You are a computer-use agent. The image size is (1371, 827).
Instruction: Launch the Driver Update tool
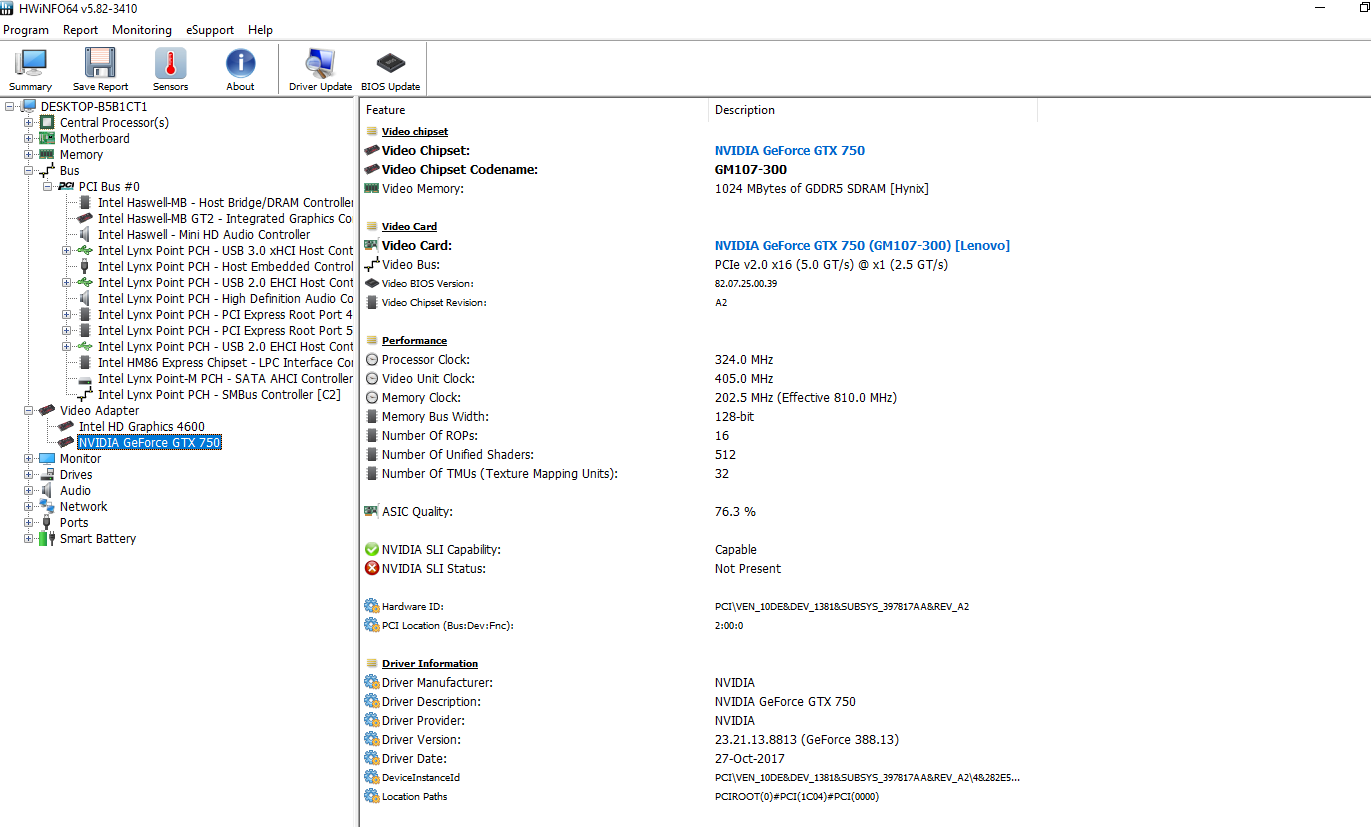[320, 69]
